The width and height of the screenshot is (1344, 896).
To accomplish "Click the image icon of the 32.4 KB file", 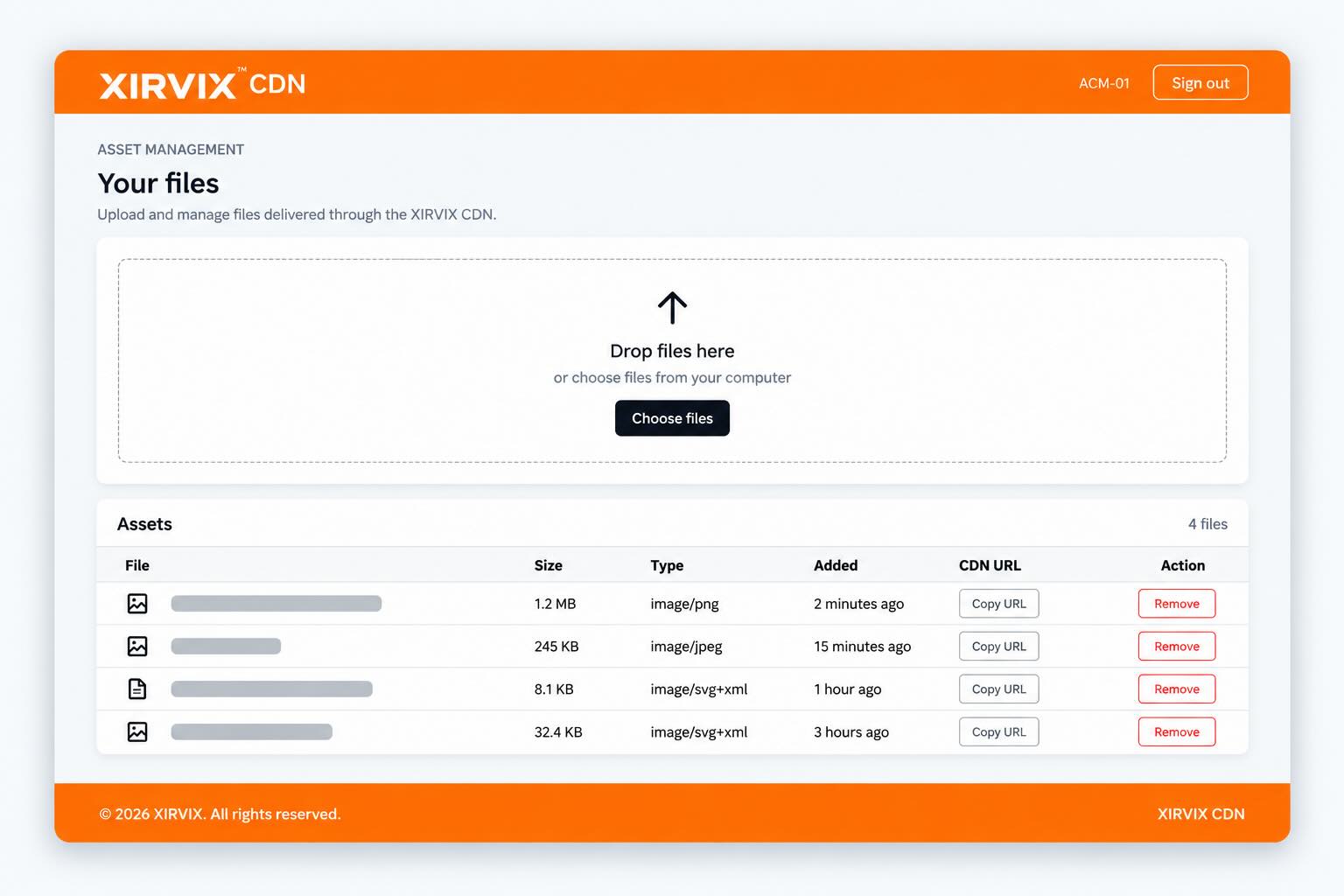I will (137, 732).
